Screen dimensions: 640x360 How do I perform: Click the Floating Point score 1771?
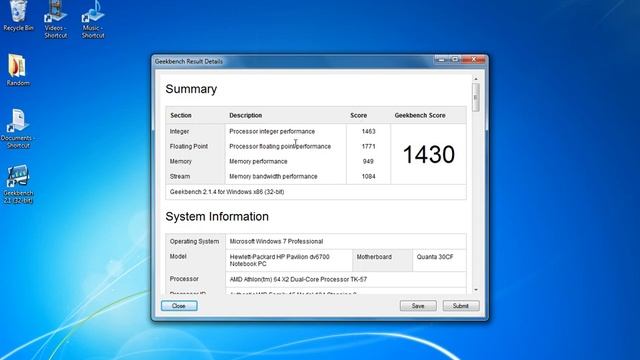(369, 146)
